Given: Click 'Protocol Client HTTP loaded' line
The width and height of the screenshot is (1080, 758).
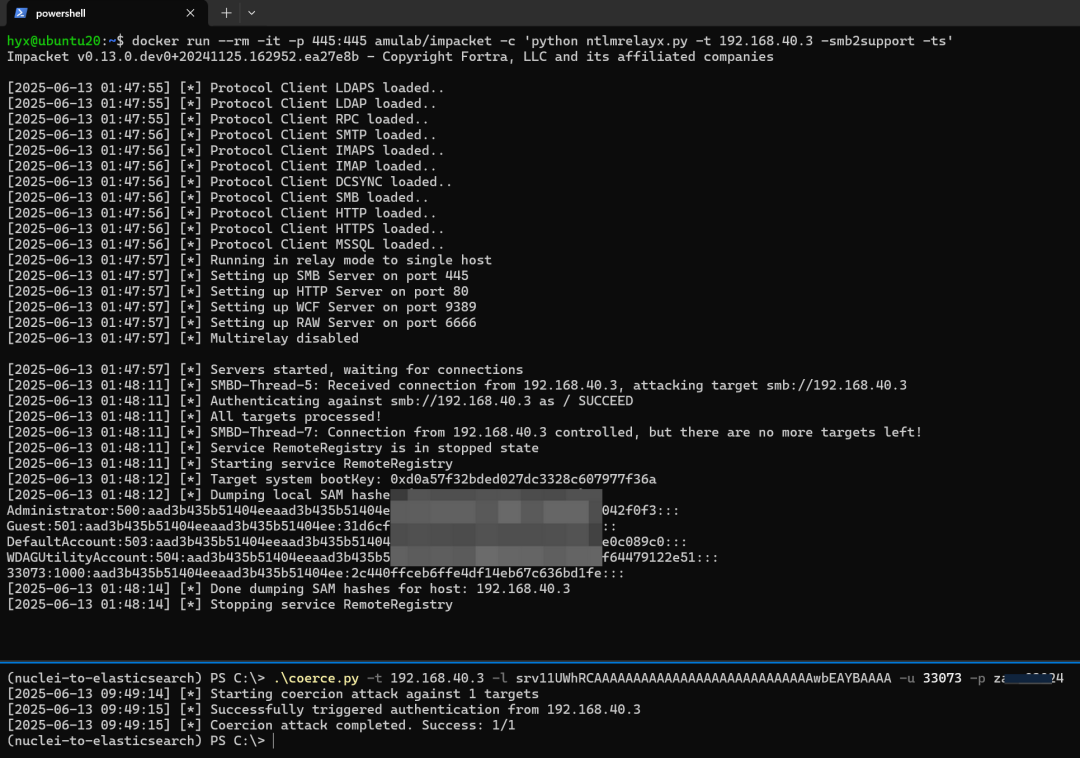Looking at the screenshot, I should (x=222, y=213).
